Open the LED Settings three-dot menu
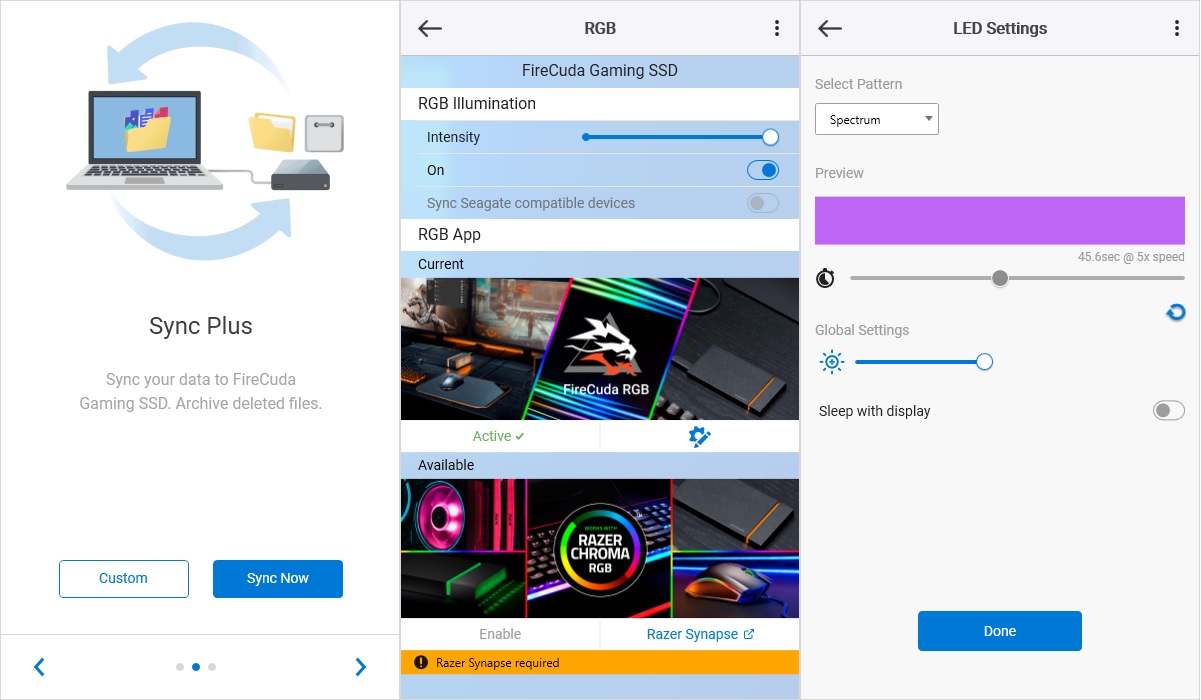The width and height of the screenshot is (1201, 700). coord(1177,28)
